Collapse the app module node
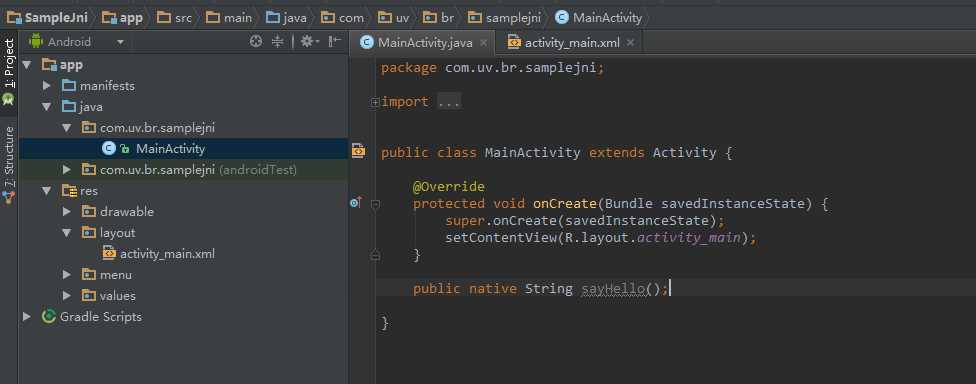This screenshot has width=976, height=384. point(27,65)
